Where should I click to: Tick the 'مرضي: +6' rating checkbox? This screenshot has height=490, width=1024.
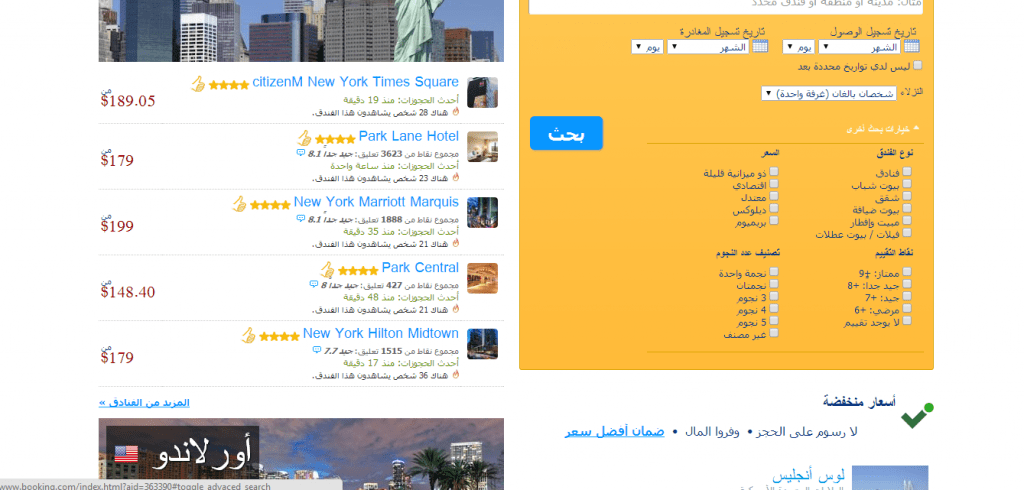[906, 308]
